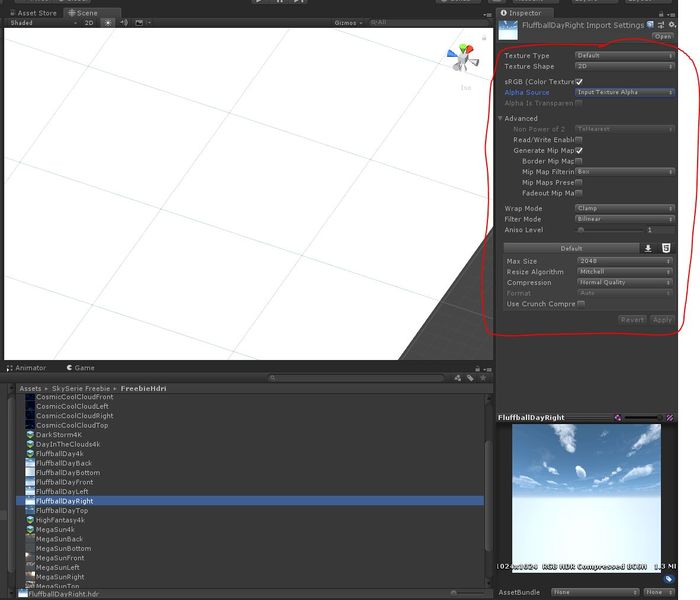Open Gizmos dropdown
Viewport: 700px width, 600px height.
pos(348,23)
